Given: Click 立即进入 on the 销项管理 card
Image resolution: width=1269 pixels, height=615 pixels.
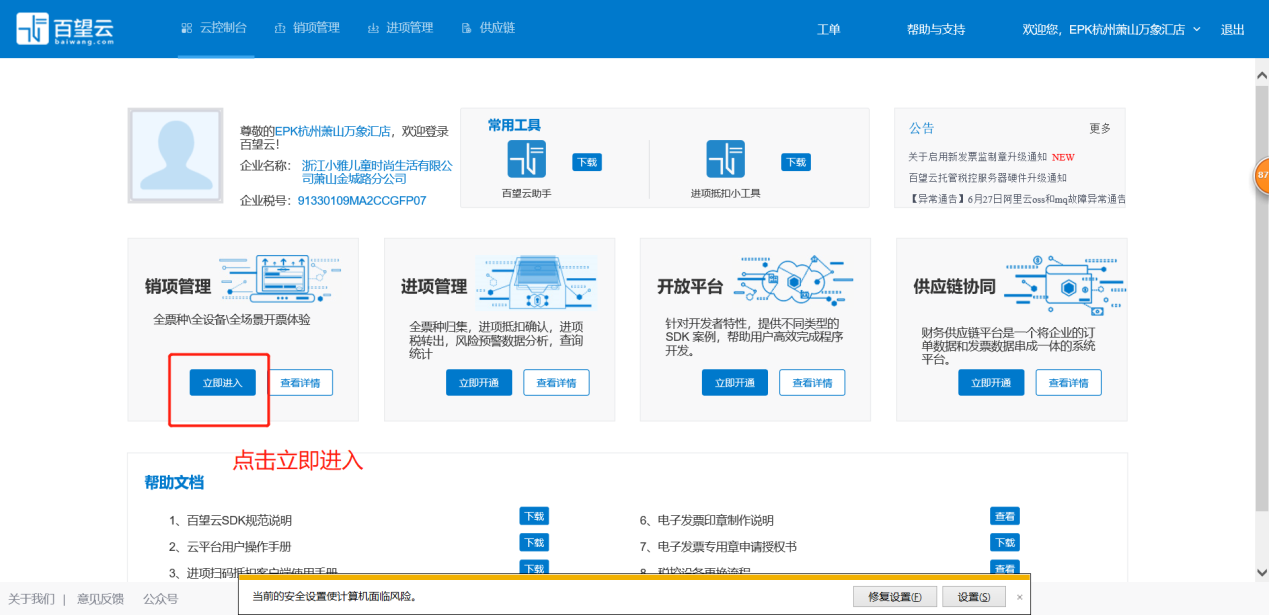Looking at the screenshot, I should (223, 382).
